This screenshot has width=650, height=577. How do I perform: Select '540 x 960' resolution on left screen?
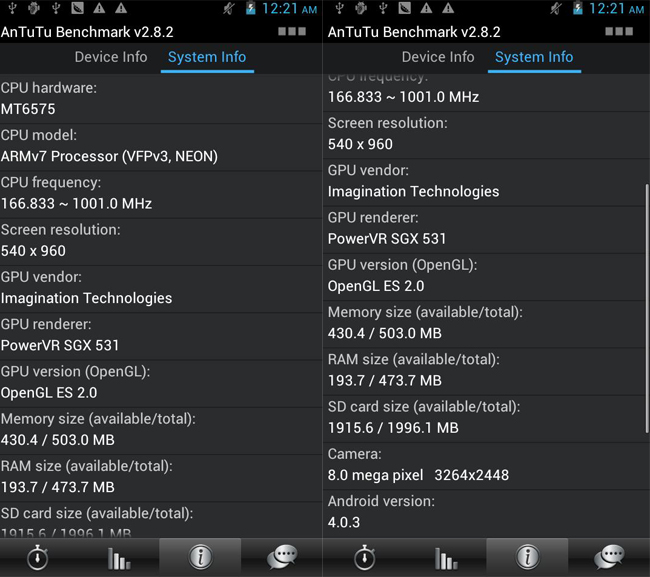[x=33, y=251]
